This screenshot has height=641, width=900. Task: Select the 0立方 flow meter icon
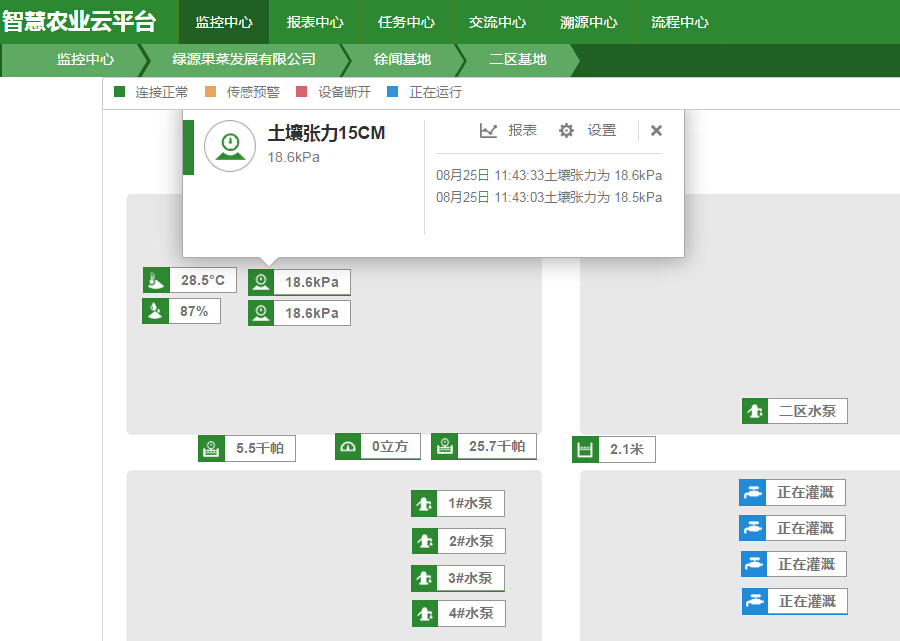pos(348,447)
